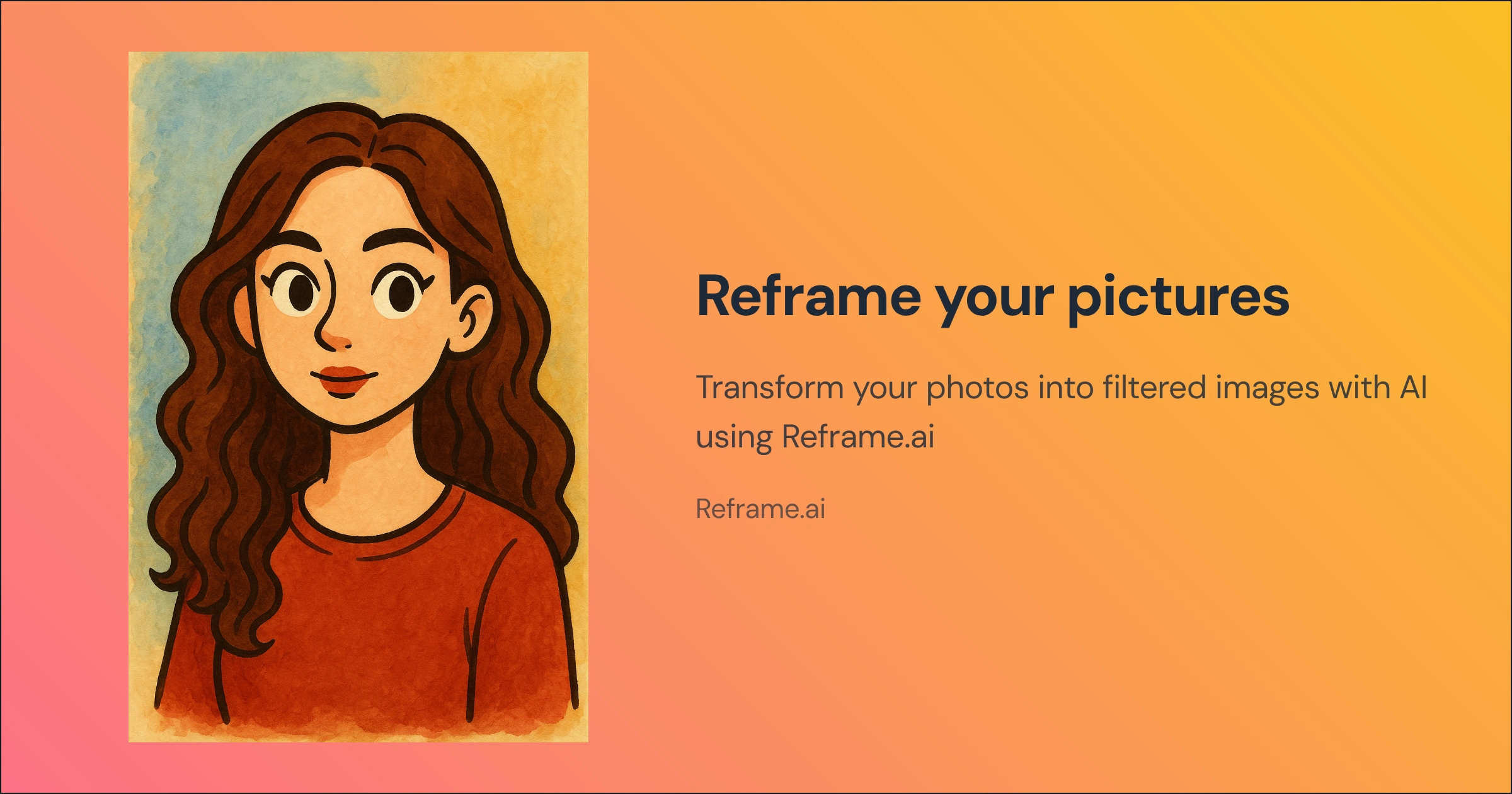Click the red lips in the portrait
The height and width of the screenshot is (794, 1512).
click(x=343, y=381)
